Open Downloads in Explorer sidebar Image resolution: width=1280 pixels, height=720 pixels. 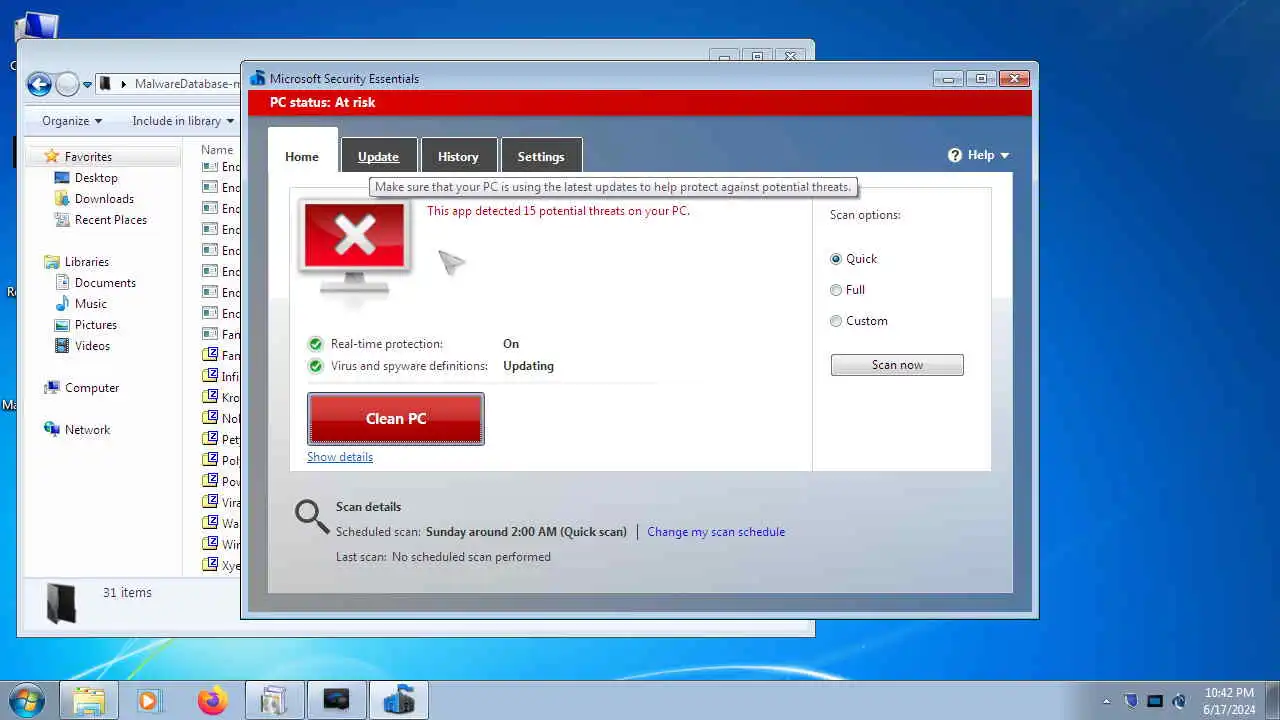click(104, 199)
